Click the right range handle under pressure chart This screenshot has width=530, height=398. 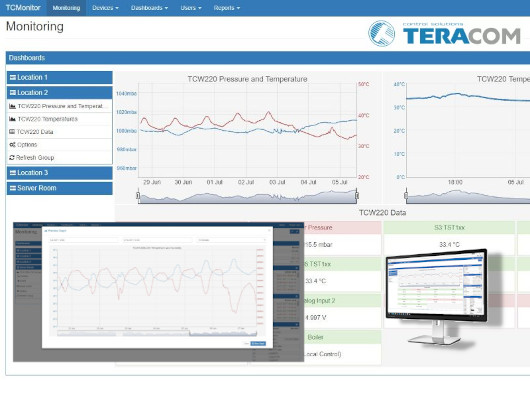click(x=357, y=195)
